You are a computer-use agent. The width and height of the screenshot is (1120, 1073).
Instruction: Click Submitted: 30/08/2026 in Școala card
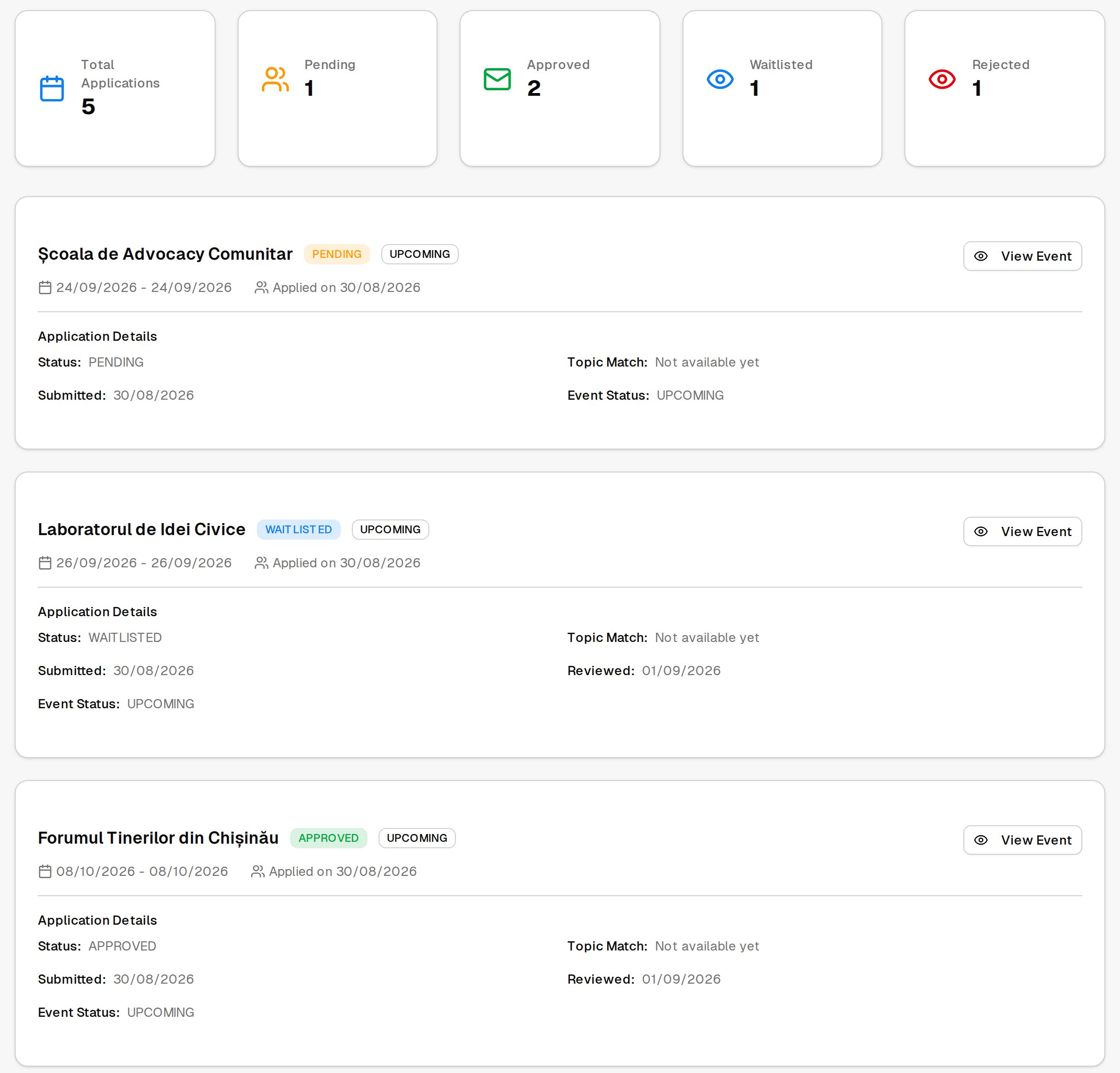click(116, 396)
